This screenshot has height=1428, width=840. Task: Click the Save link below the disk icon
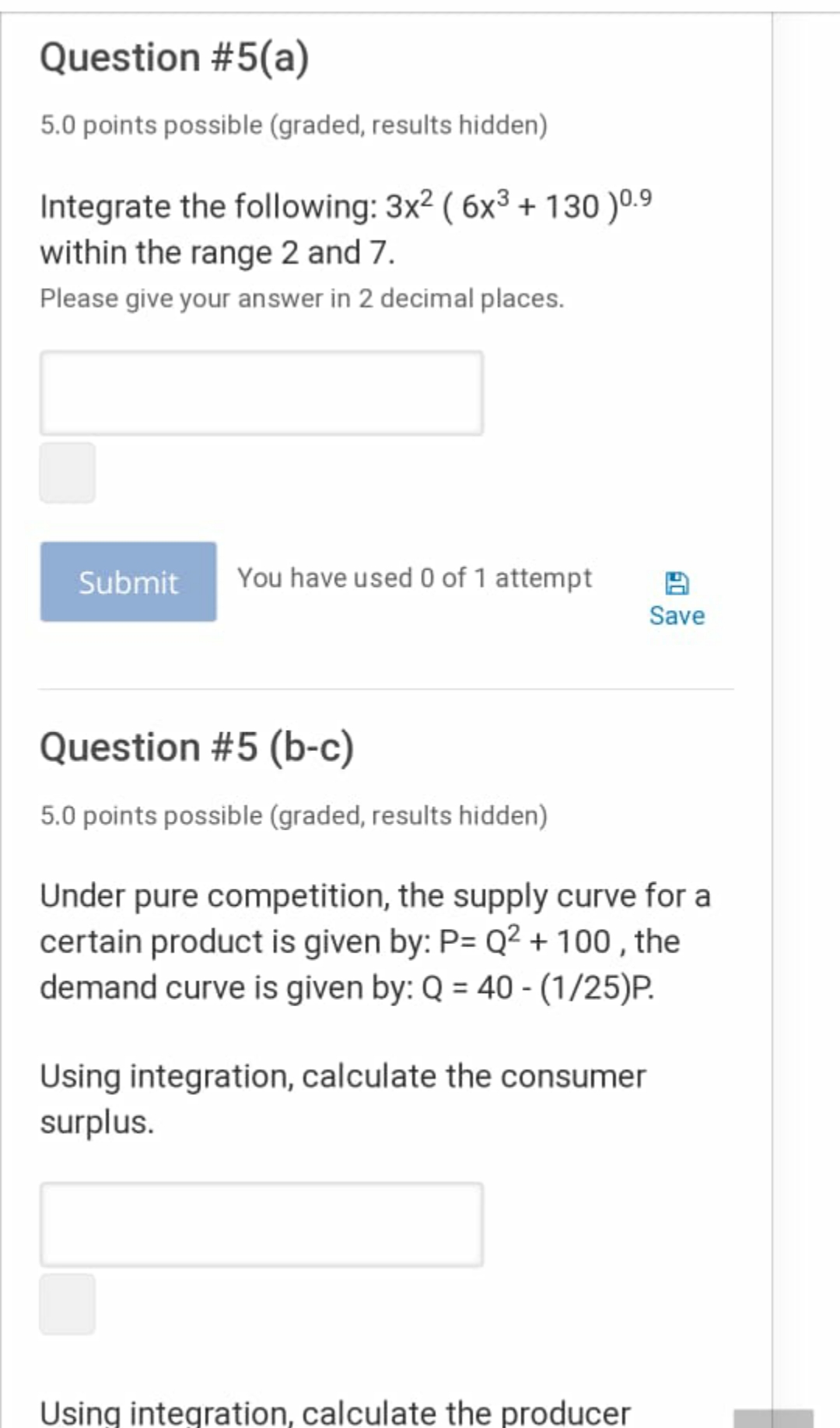coord(676,616)
